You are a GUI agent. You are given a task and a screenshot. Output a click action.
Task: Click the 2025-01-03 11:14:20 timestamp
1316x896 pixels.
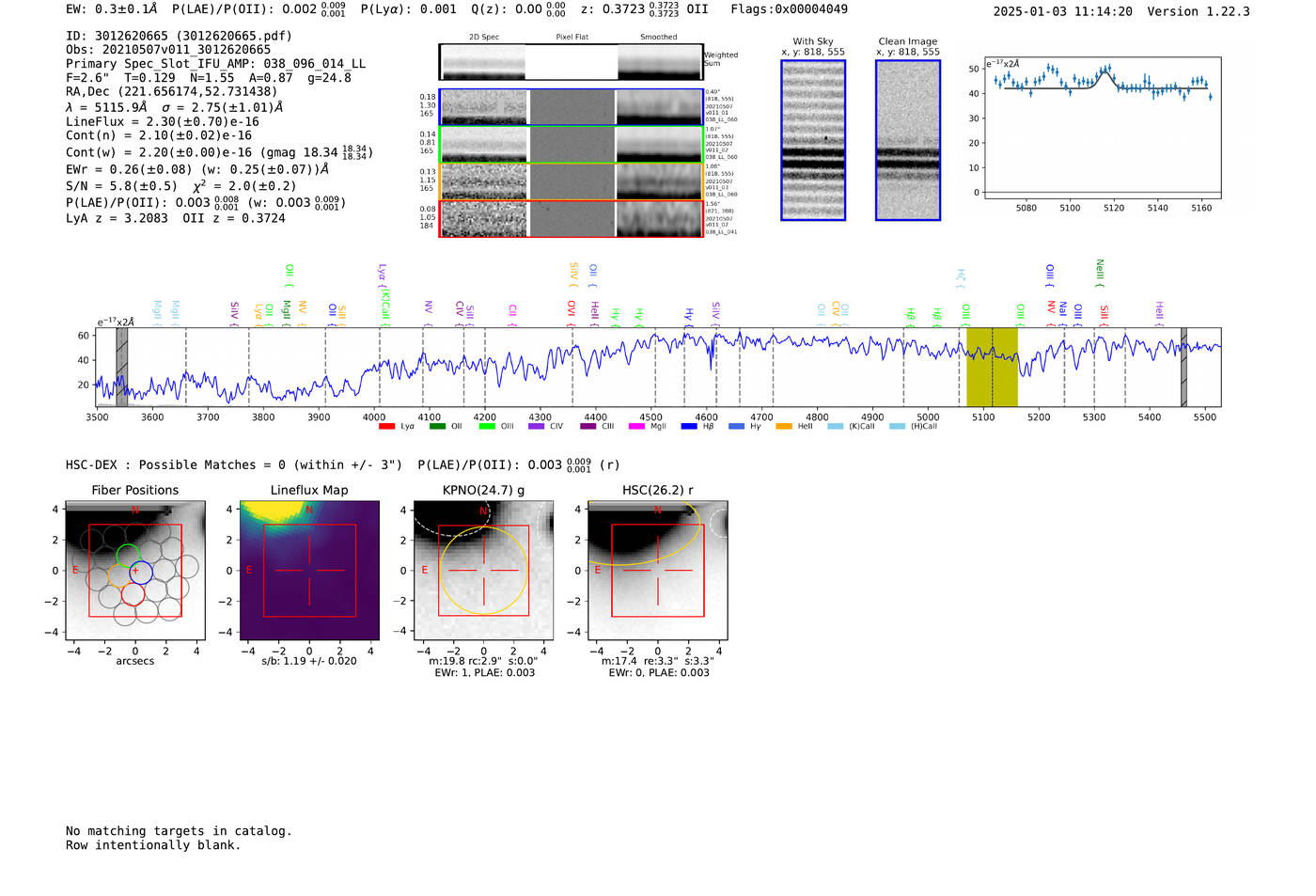pos(1063,11)
